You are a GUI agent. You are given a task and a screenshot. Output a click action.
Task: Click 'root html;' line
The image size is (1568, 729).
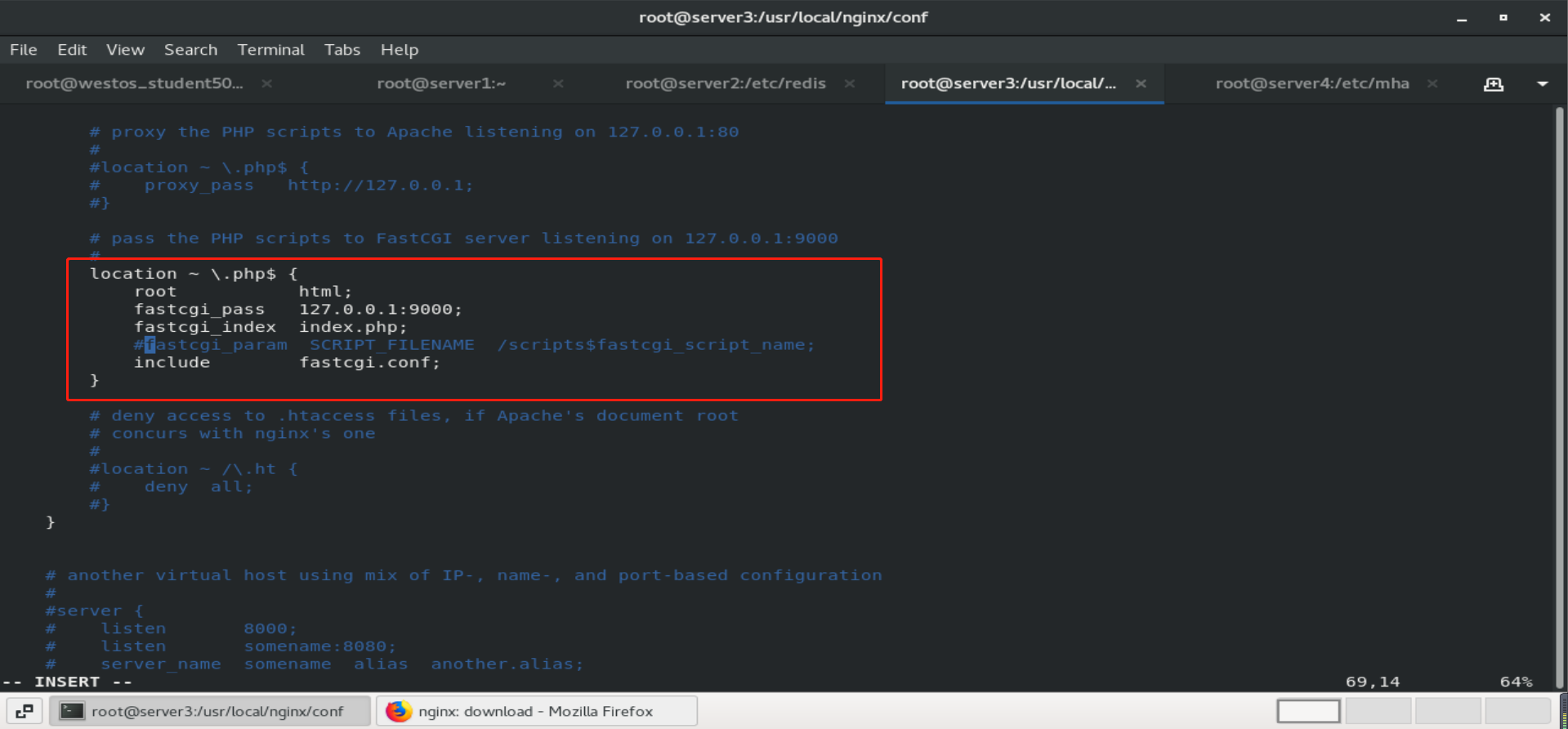coord(243,292)
